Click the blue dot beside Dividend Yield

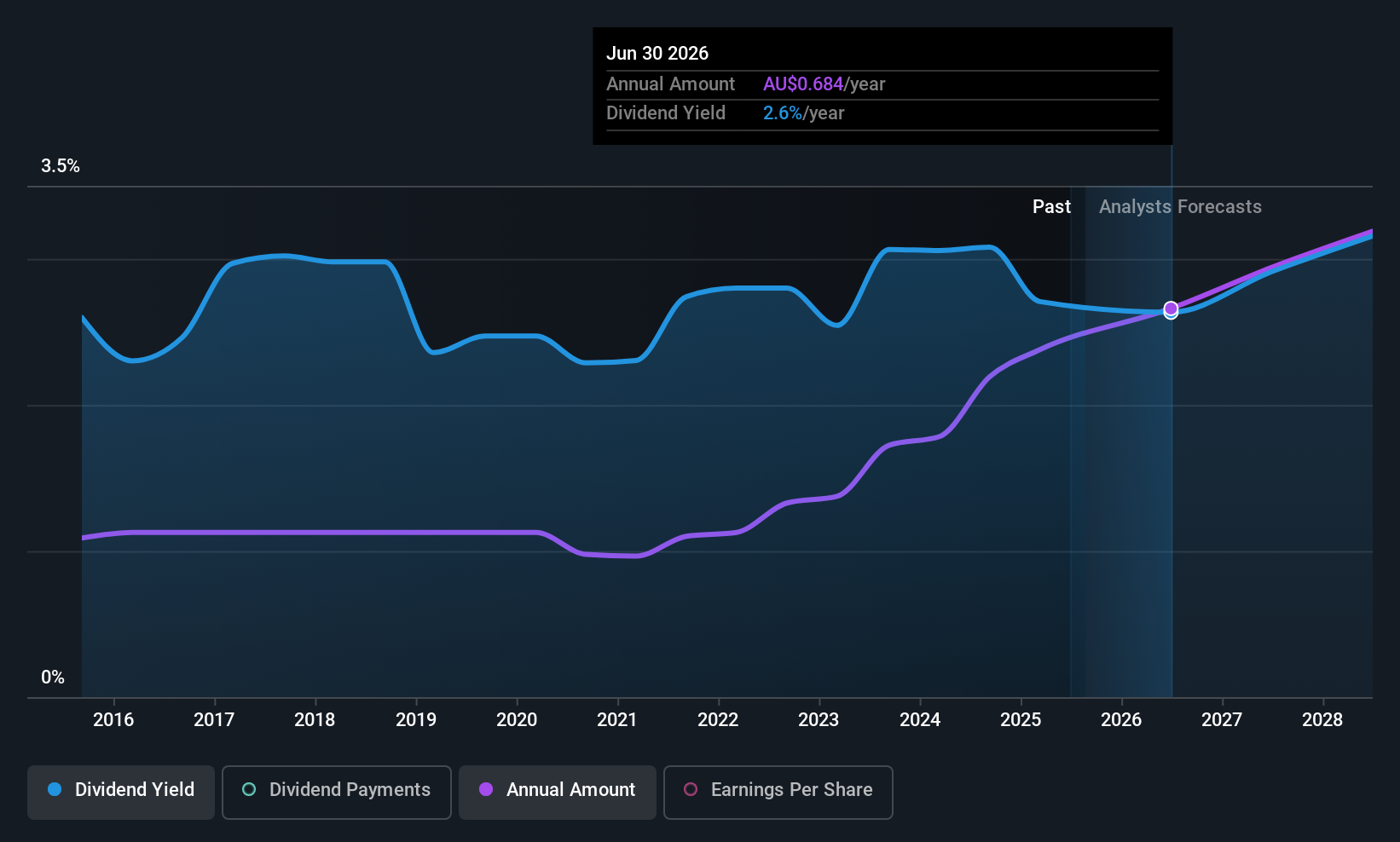tap(55, 789)
